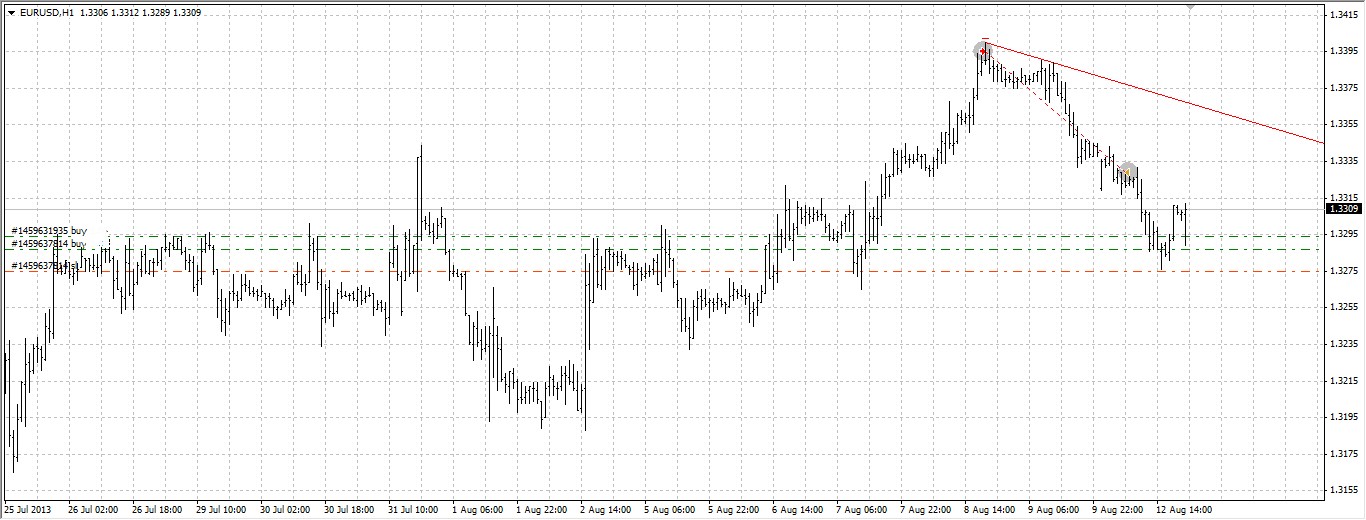Click the #1459637814 sl stop-loss label

pos(44,265)
